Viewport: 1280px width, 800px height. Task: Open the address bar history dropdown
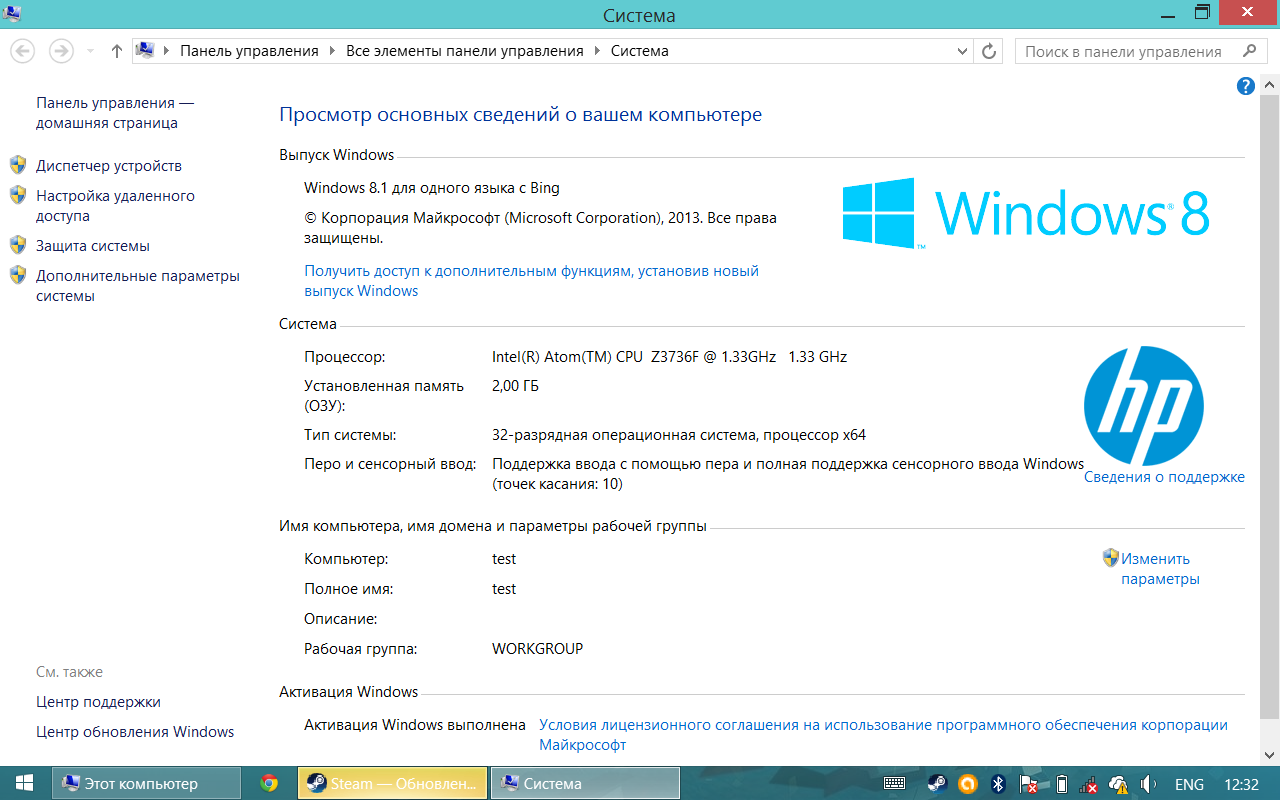click(962, 51)
